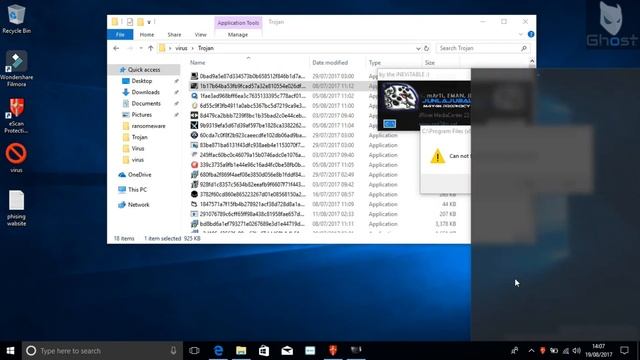Open Desktop in the navigation pane
640x360 pixels.
click(142, 81)
